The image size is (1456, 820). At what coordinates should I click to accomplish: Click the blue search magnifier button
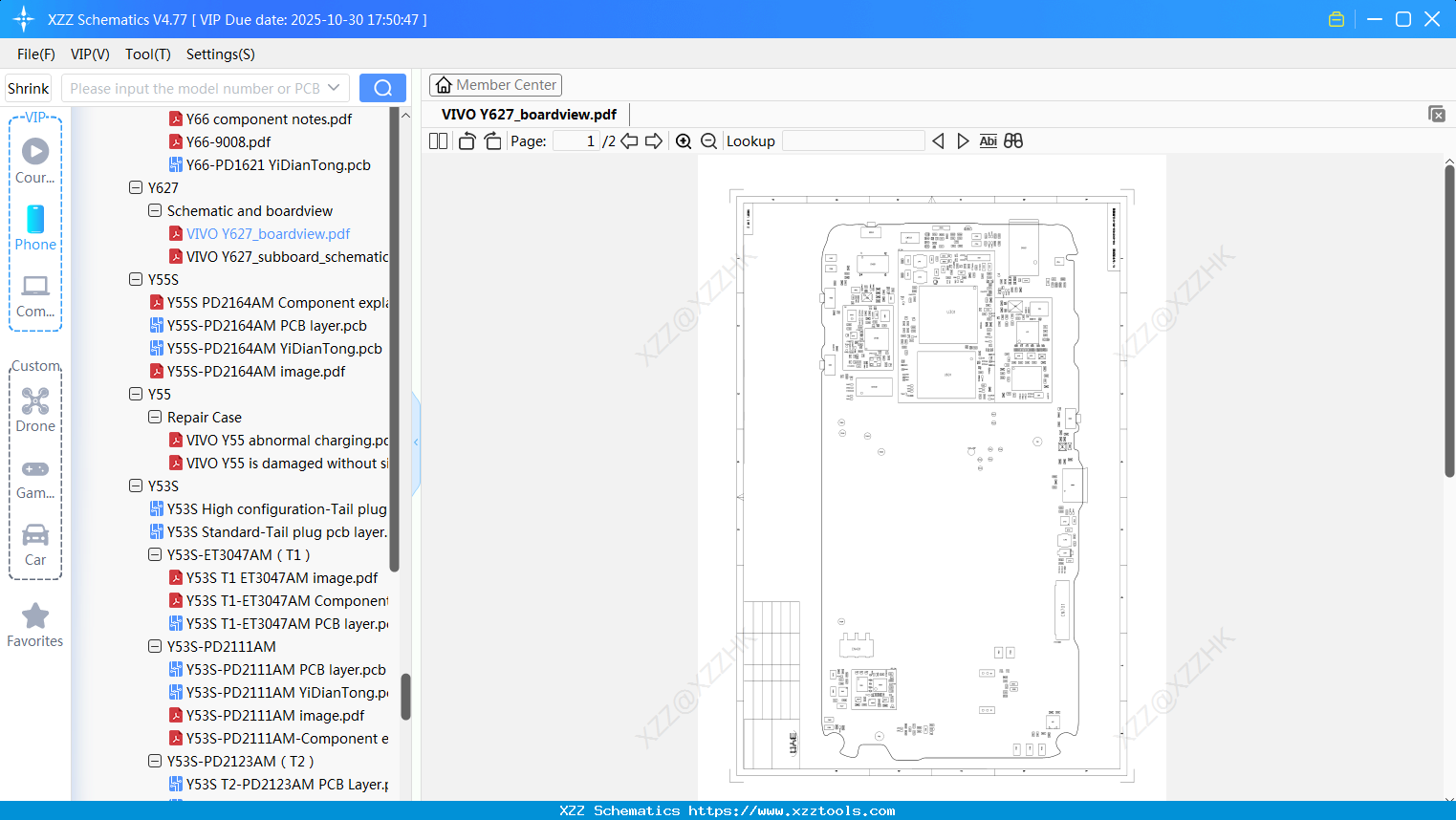(382, 88)
